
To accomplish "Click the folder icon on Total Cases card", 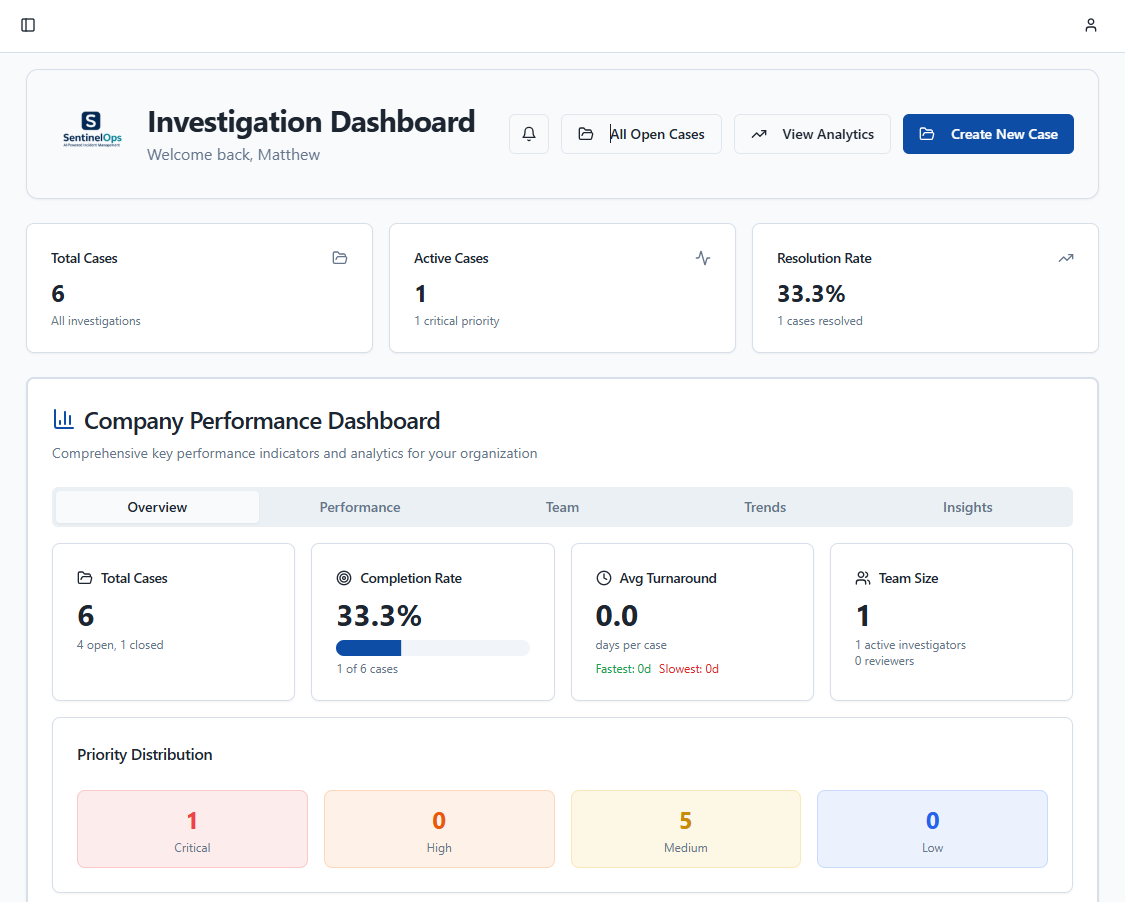I will (x=340, y=257).
